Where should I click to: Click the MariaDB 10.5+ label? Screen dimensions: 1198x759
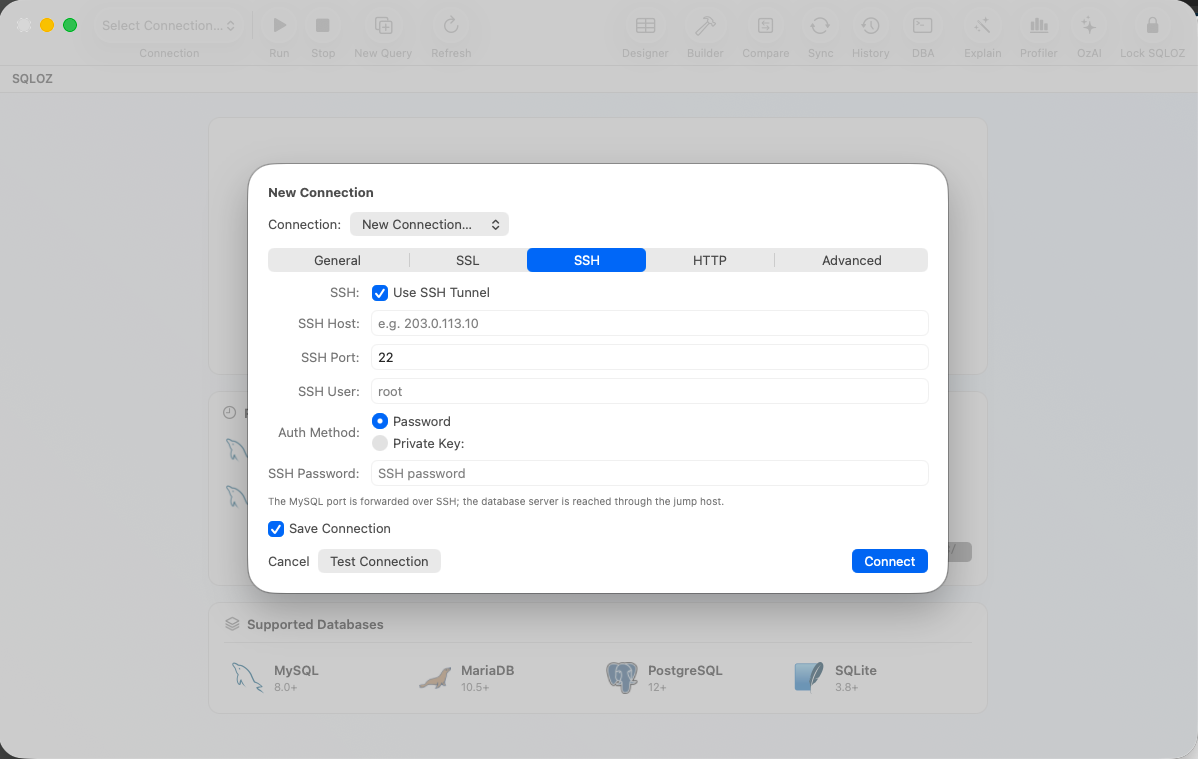[487, 678]
